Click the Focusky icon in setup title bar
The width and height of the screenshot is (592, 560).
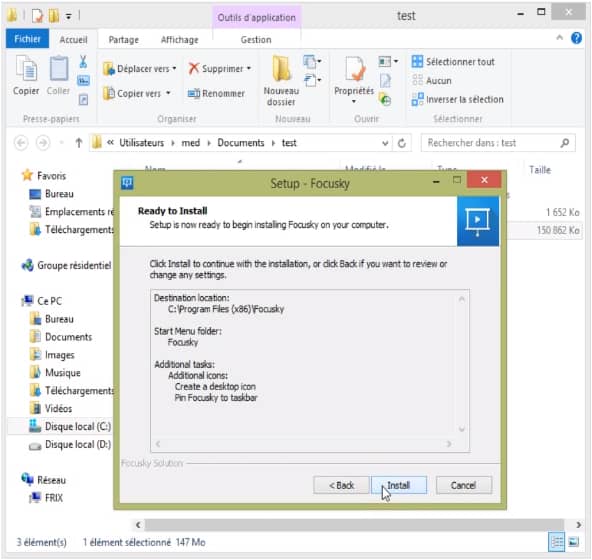click(127, 183)
